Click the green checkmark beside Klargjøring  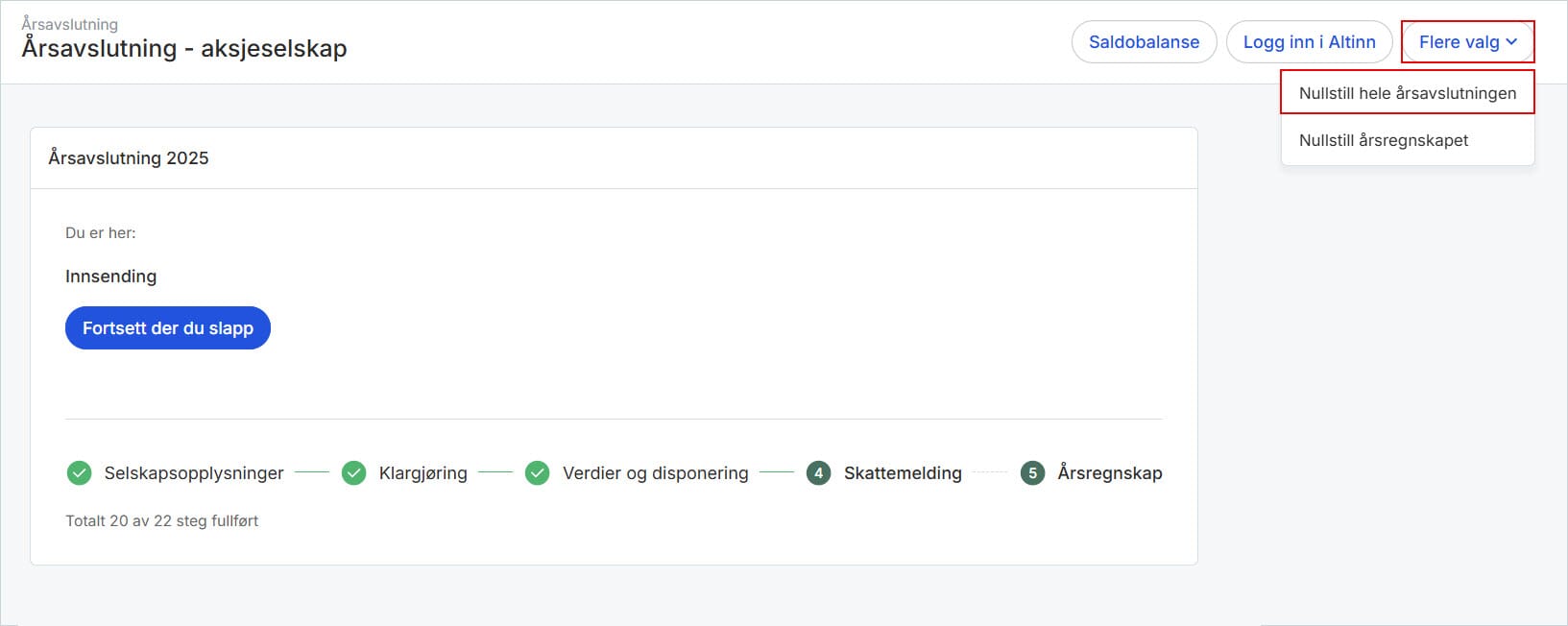[x=354, y=473]
